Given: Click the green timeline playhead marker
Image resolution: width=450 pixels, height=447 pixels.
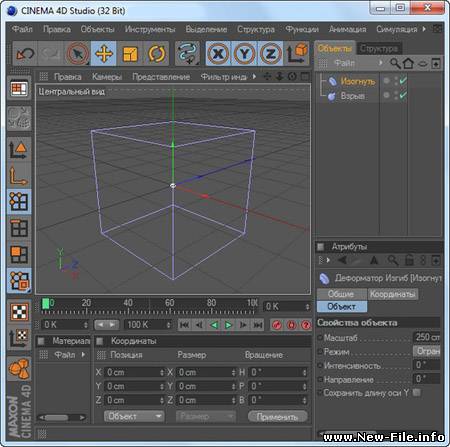Looking at the screenshot, I should pos(46,304).
